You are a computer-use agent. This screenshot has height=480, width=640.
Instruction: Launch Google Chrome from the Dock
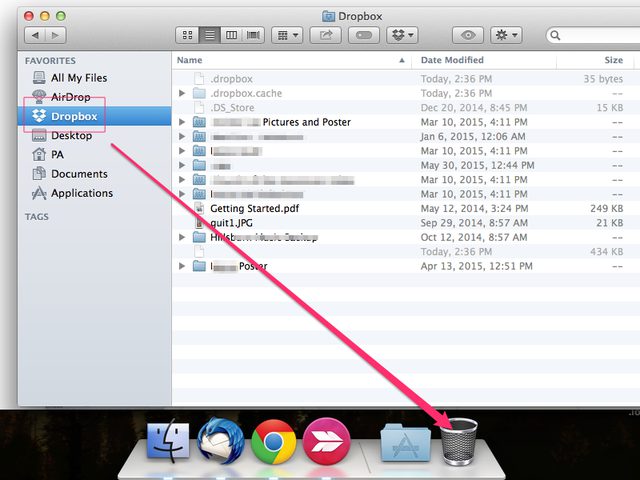pyautogui.click(x=273, y=441)
